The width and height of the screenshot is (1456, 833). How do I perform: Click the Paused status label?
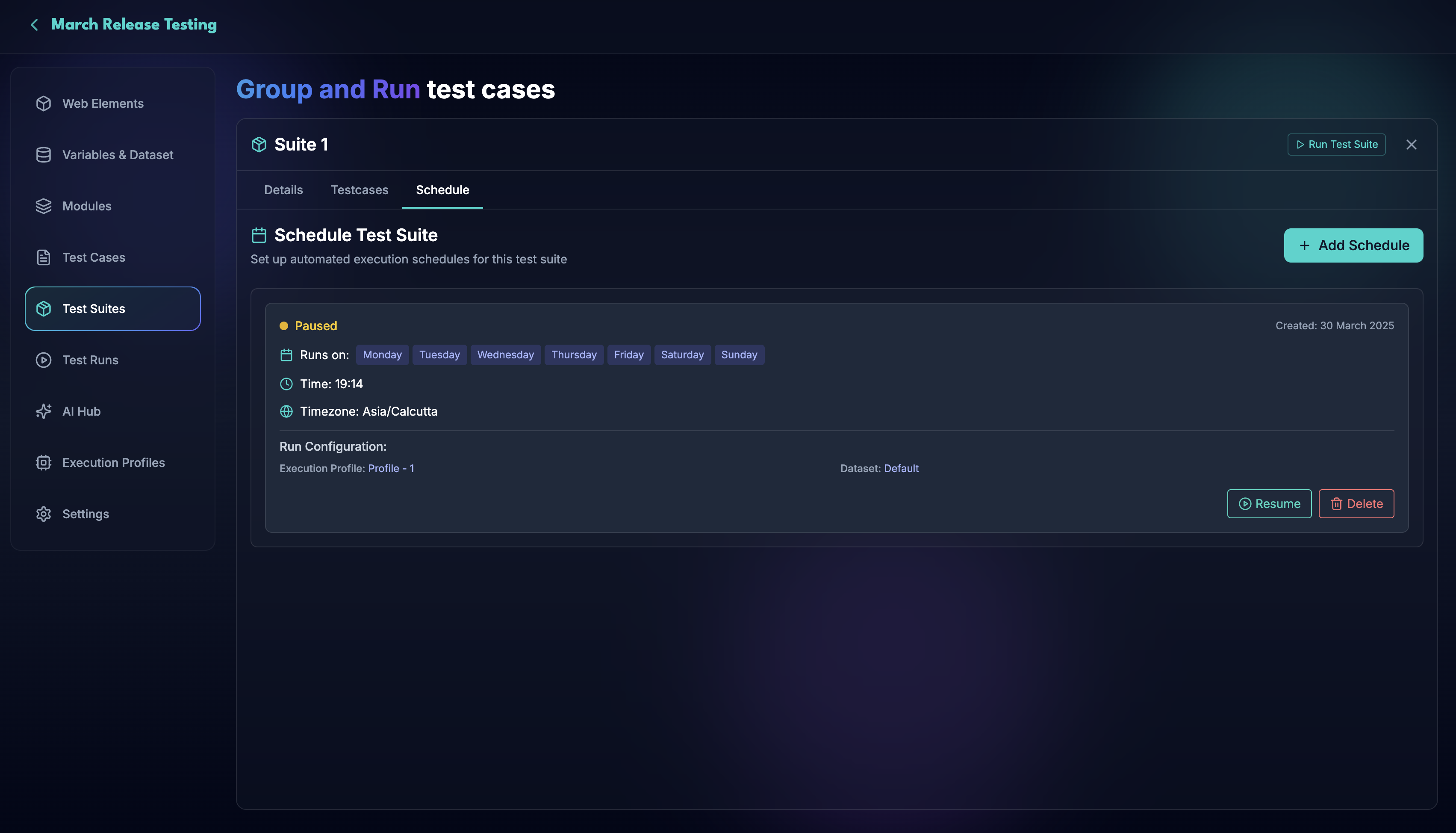click(315, 326)
